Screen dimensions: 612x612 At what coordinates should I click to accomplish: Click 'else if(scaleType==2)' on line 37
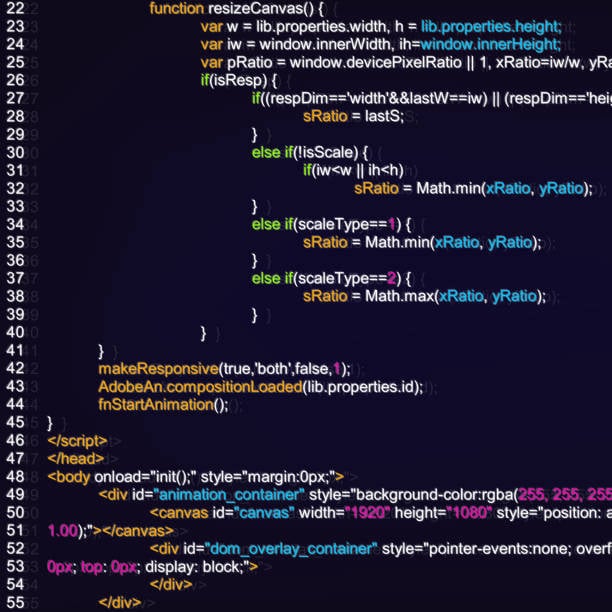(x=326, y=279)
